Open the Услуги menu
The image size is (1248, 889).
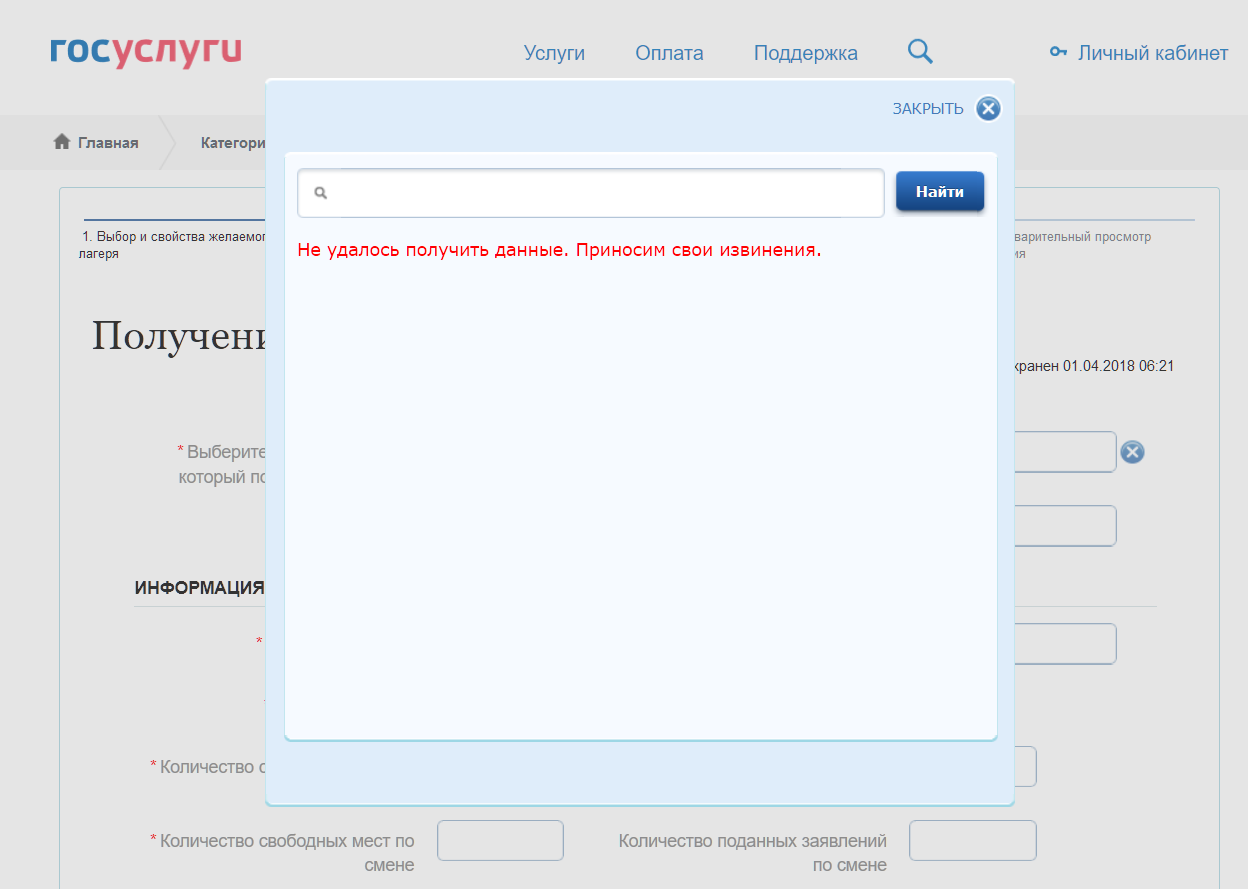click(x=554, y=54)
